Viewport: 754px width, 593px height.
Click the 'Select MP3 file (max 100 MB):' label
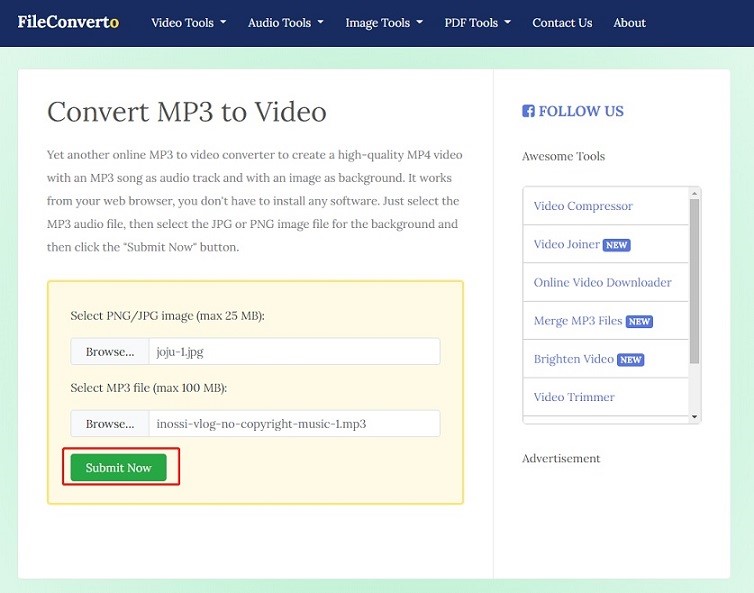[149, 388]
